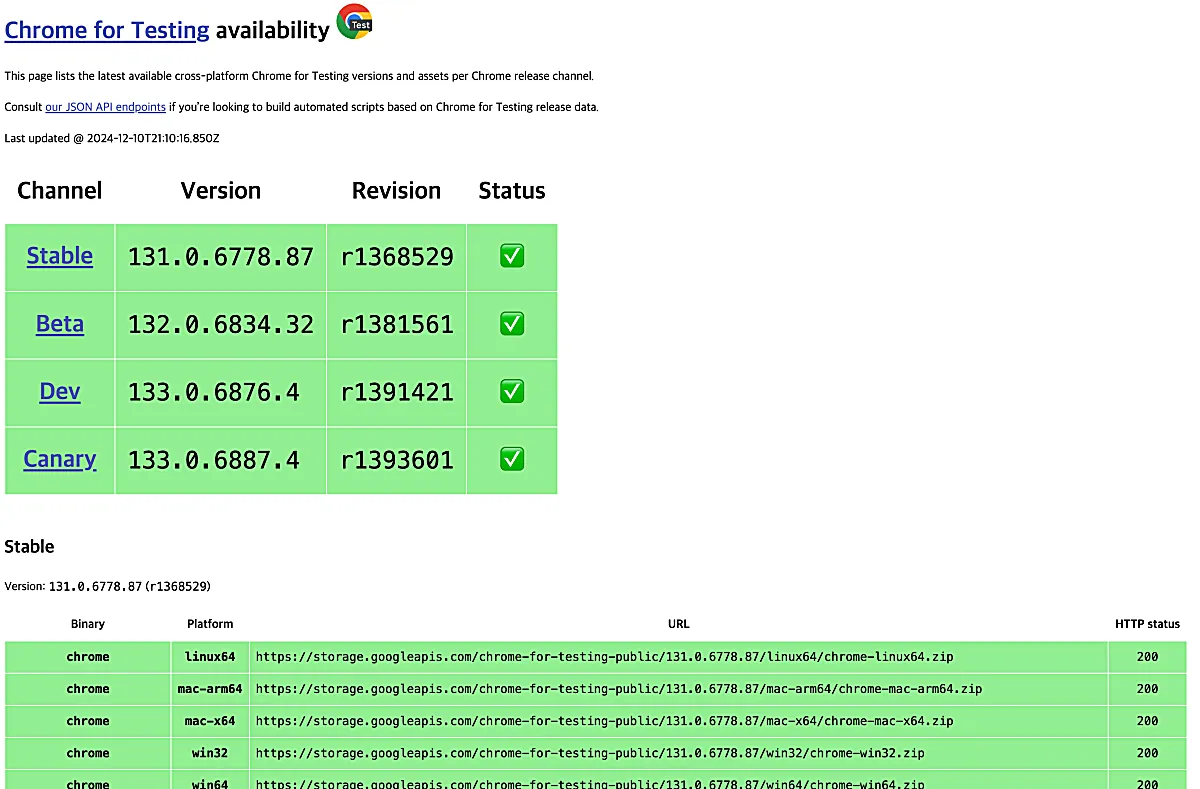Click the Last updated timestamp text

point(112,138)
